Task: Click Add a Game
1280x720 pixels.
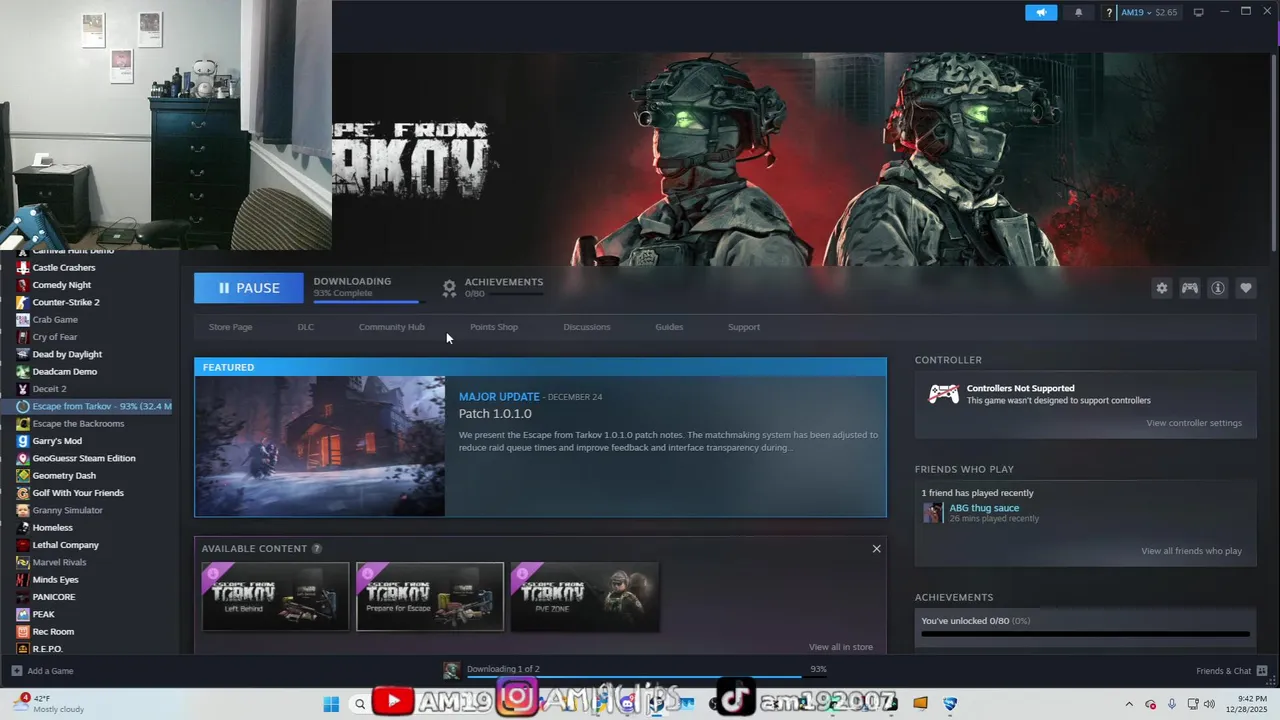Action: tap(42, 671)
